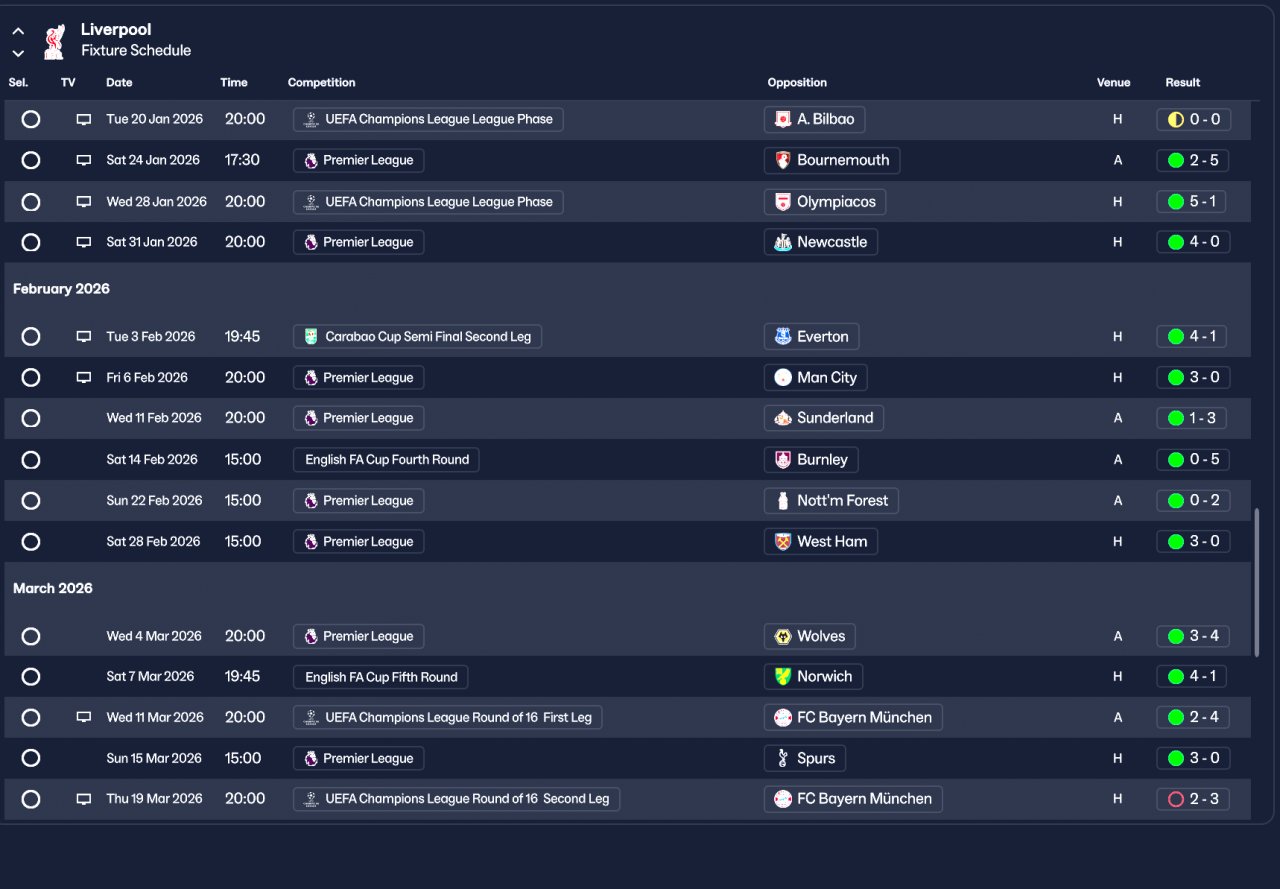Click the Champions League logo on the 20 Jan row
The width and height of the screenshot is (1280, 889).
pyautogui.click(x=311, y=119)
